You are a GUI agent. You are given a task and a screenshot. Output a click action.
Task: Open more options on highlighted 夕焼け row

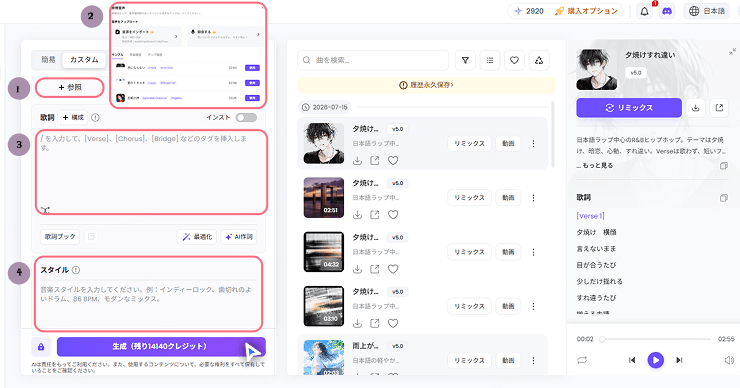coord(533,143)
